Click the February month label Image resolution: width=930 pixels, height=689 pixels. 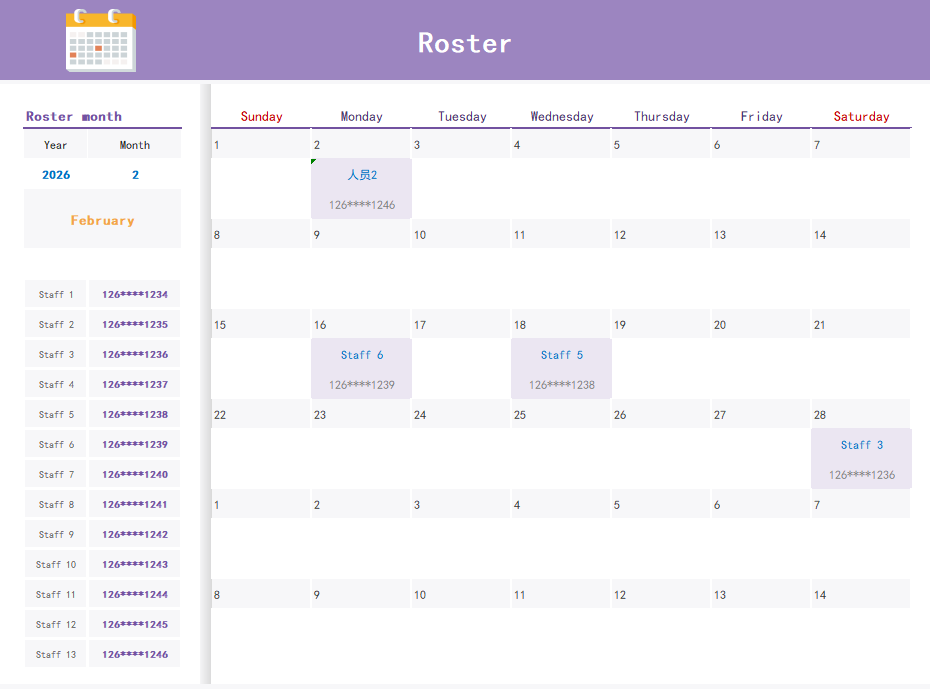click(x=102, y=220)
